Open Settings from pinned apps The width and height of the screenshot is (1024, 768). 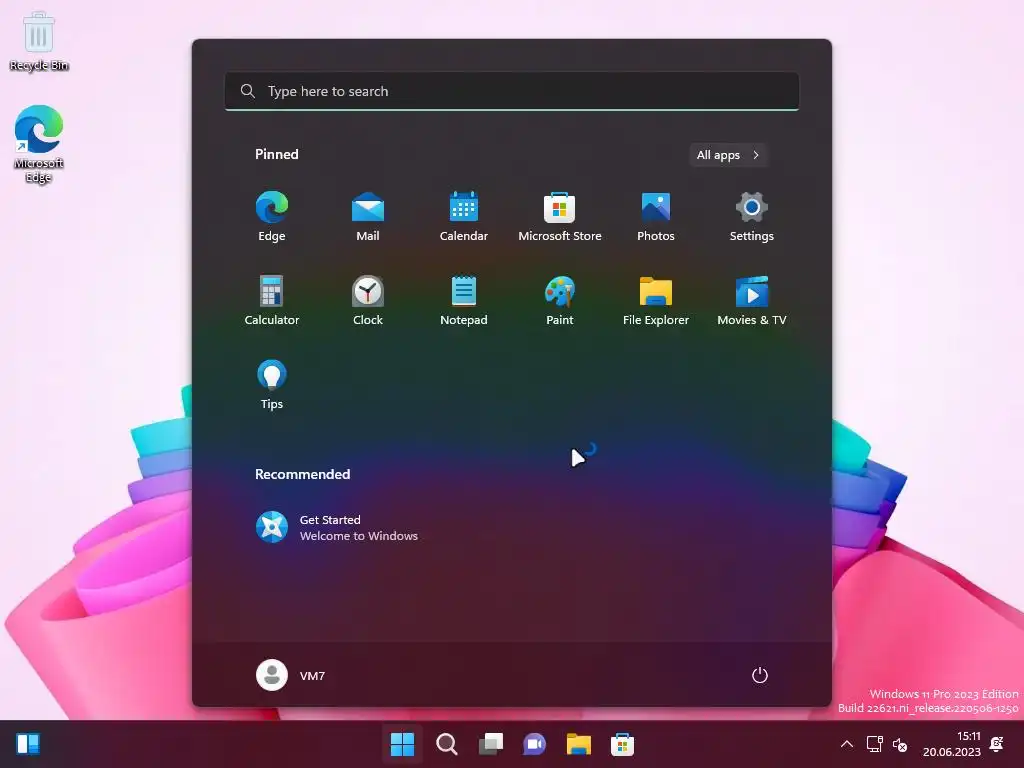tap(752, 217)
